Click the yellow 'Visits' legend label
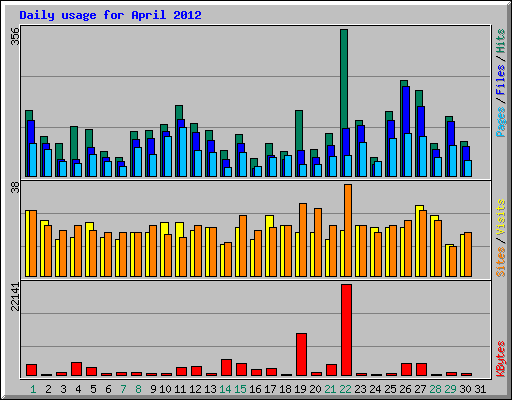This screenshot has width=512, height=400. (x=500, y=217)
